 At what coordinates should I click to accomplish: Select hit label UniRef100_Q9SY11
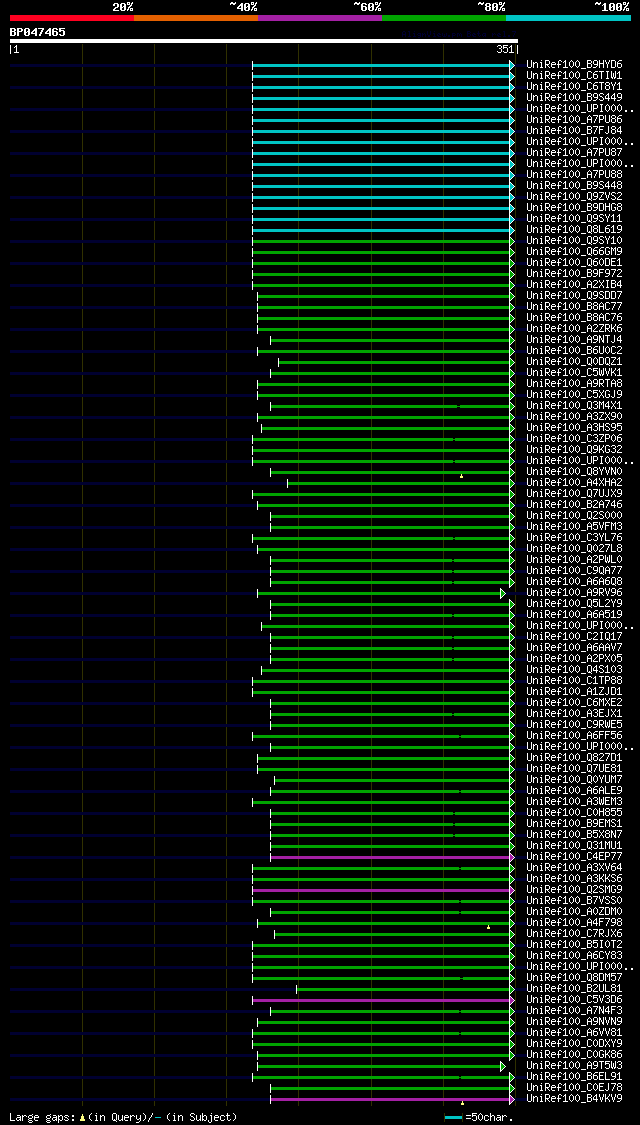574,219
